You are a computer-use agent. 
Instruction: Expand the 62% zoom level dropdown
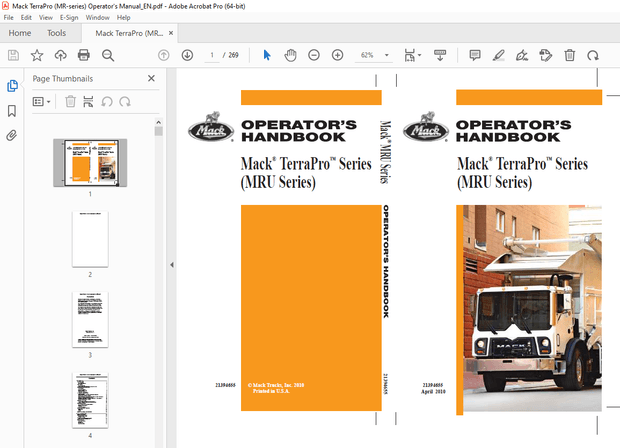(x=387, y=55)
